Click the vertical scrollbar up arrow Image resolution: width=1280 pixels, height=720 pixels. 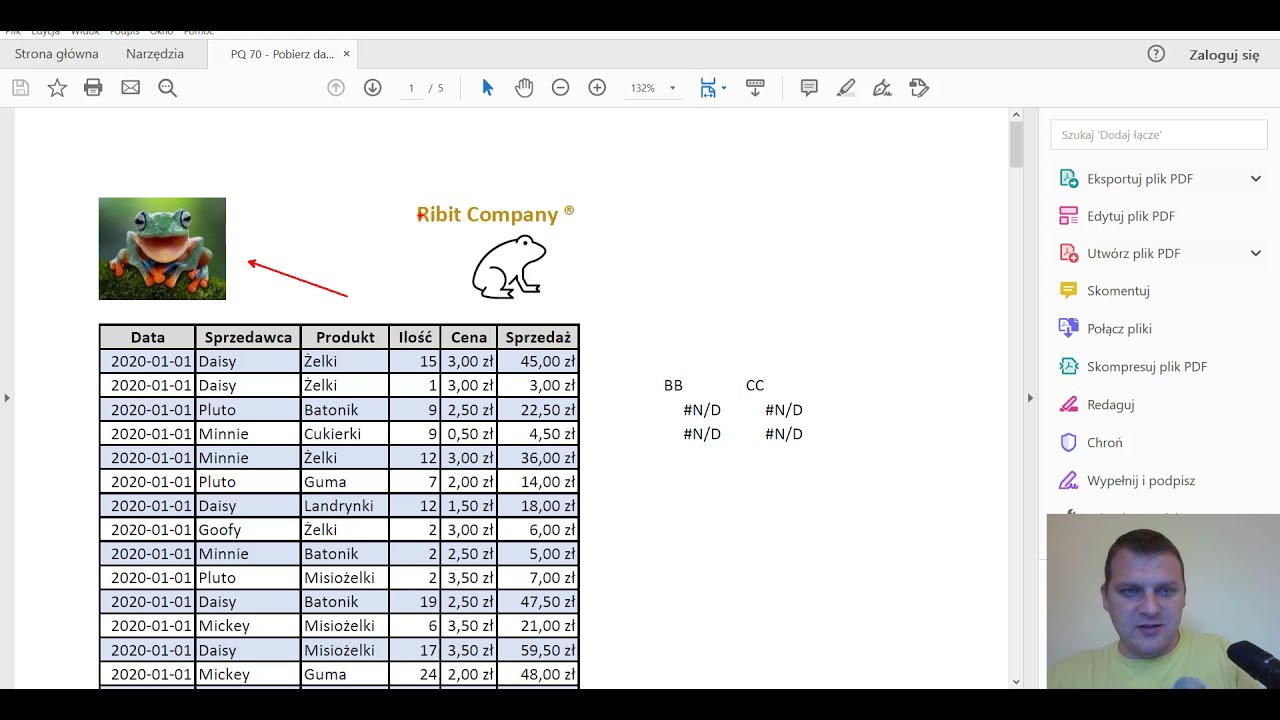pyautogui.click(x=1016, y=114)
